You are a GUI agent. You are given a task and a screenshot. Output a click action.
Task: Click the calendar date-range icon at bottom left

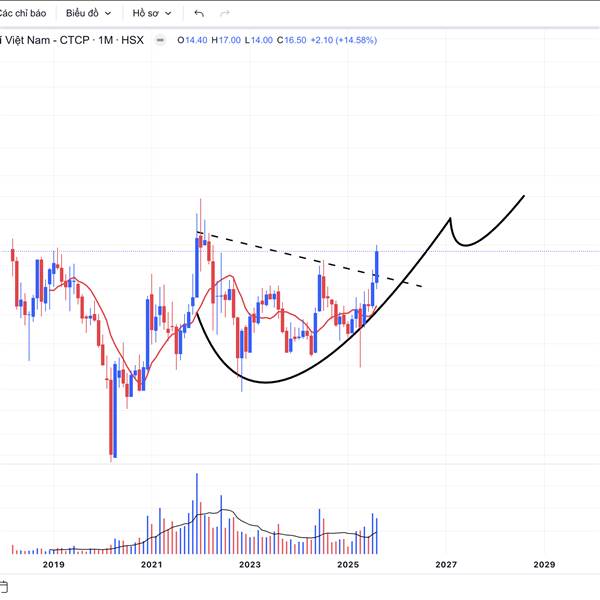[3, 587]
